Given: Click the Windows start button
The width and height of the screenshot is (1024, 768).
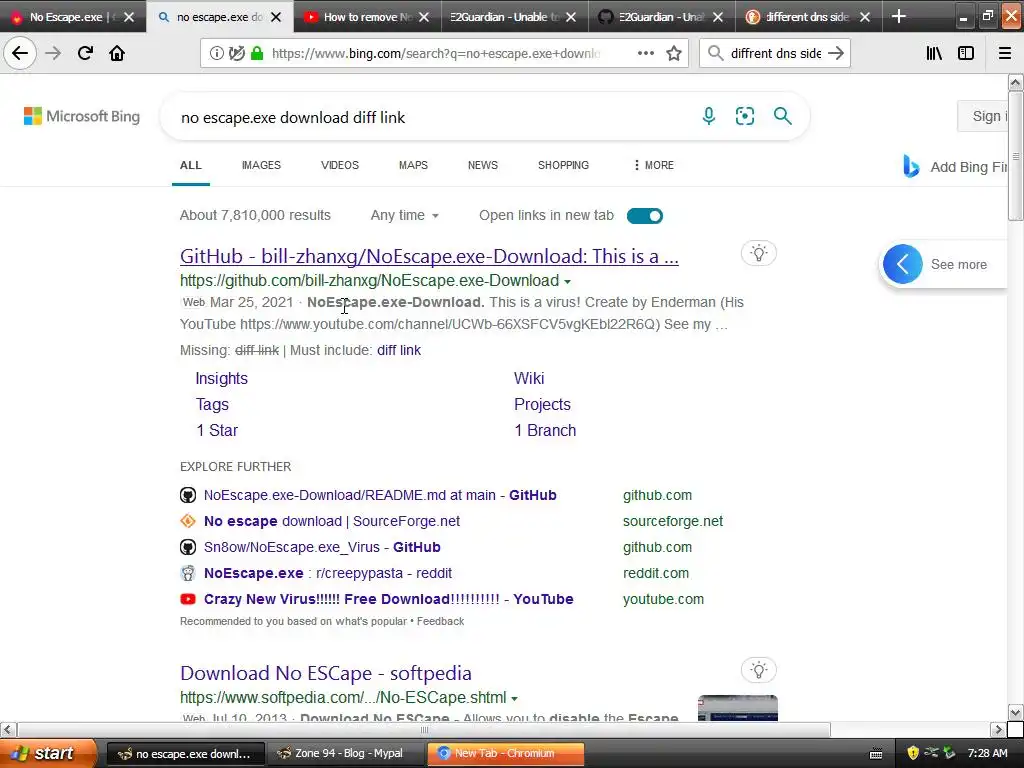Looking at the screenshot, I should click(48, 753).
